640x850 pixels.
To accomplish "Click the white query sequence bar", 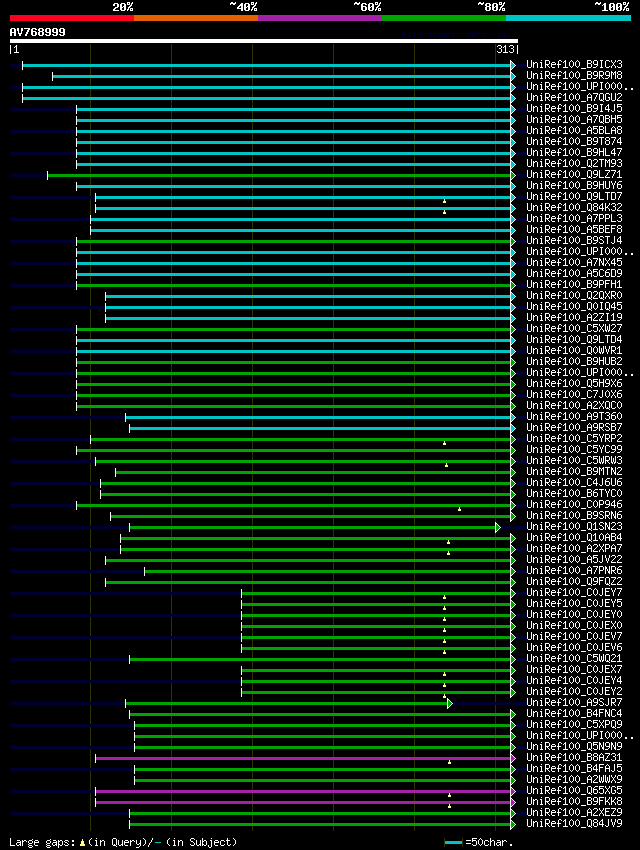I will click(263, 41).
